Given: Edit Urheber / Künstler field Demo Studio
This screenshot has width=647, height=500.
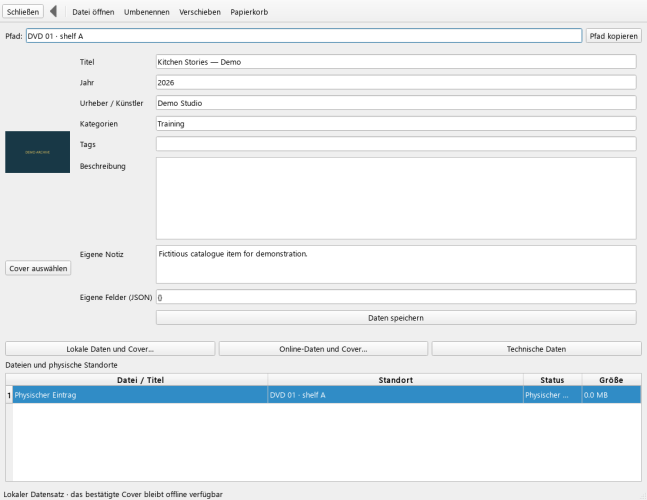Looking at the screenshot, I should (x=396, y=103).
